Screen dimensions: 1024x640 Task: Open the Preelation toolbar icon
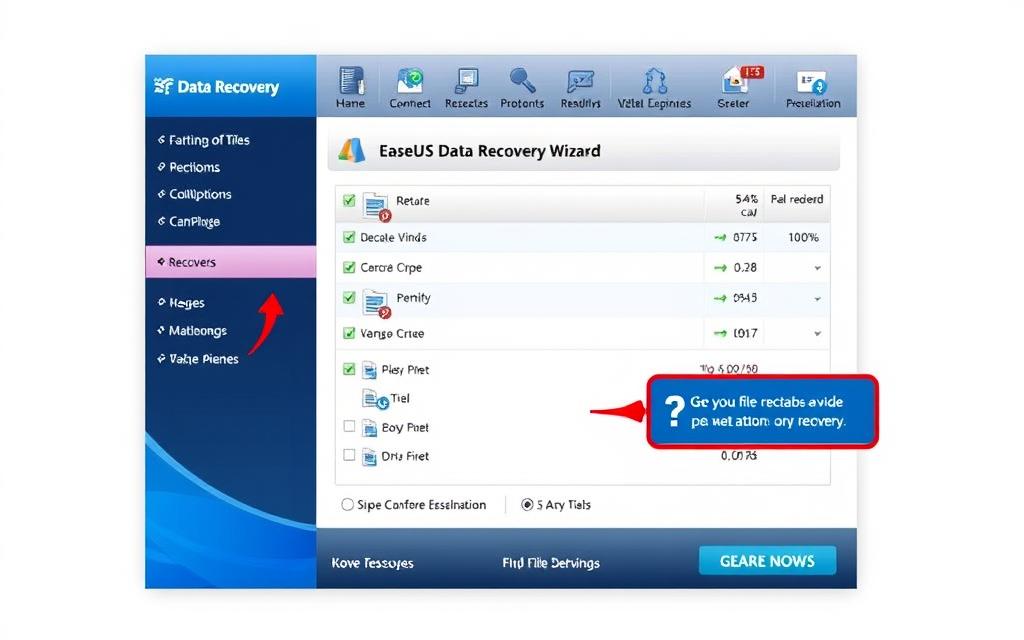[x=812, y=83]
